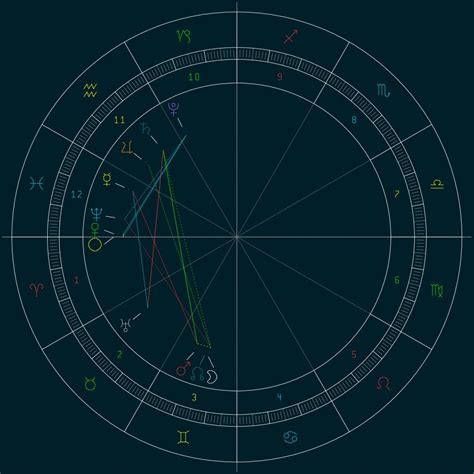This screenshot has height=474, width=474.
Task: Select house number 11 label
Action: pyautogui.click(x=120, y=120)
